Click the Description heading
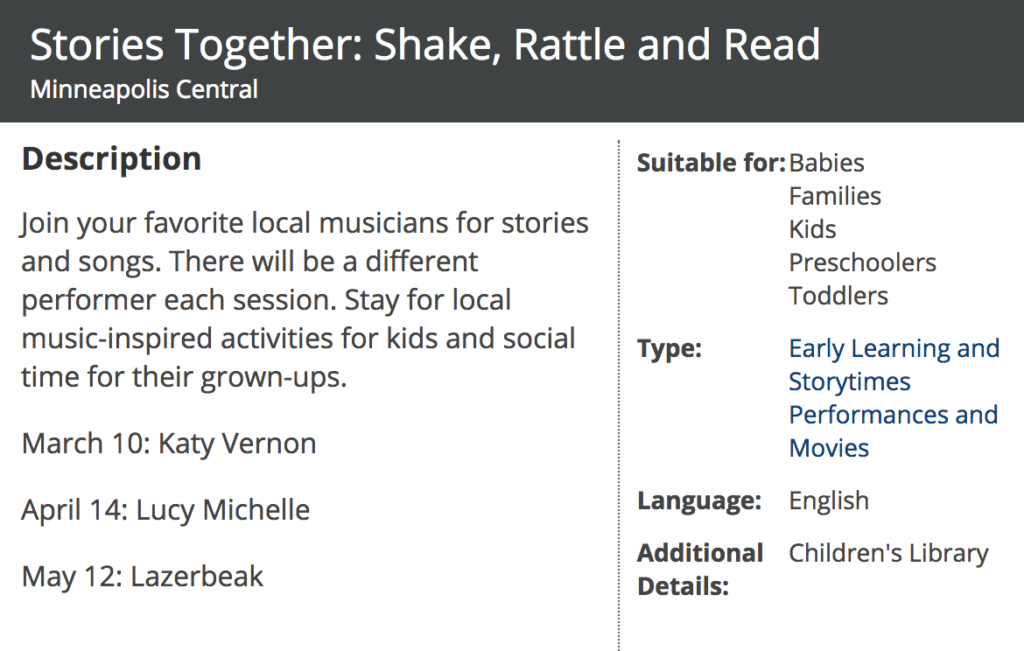The image size is (1024, 651). [112, 159]
